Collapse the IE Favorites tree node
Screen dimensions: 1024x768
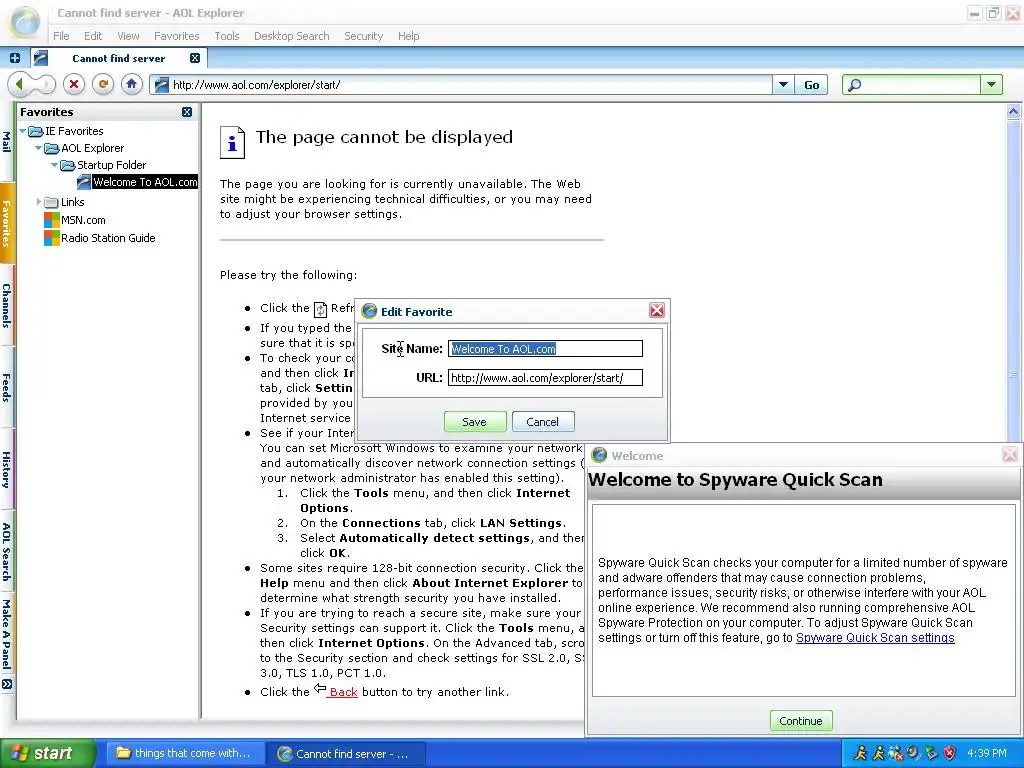click(x=23, y=131)
